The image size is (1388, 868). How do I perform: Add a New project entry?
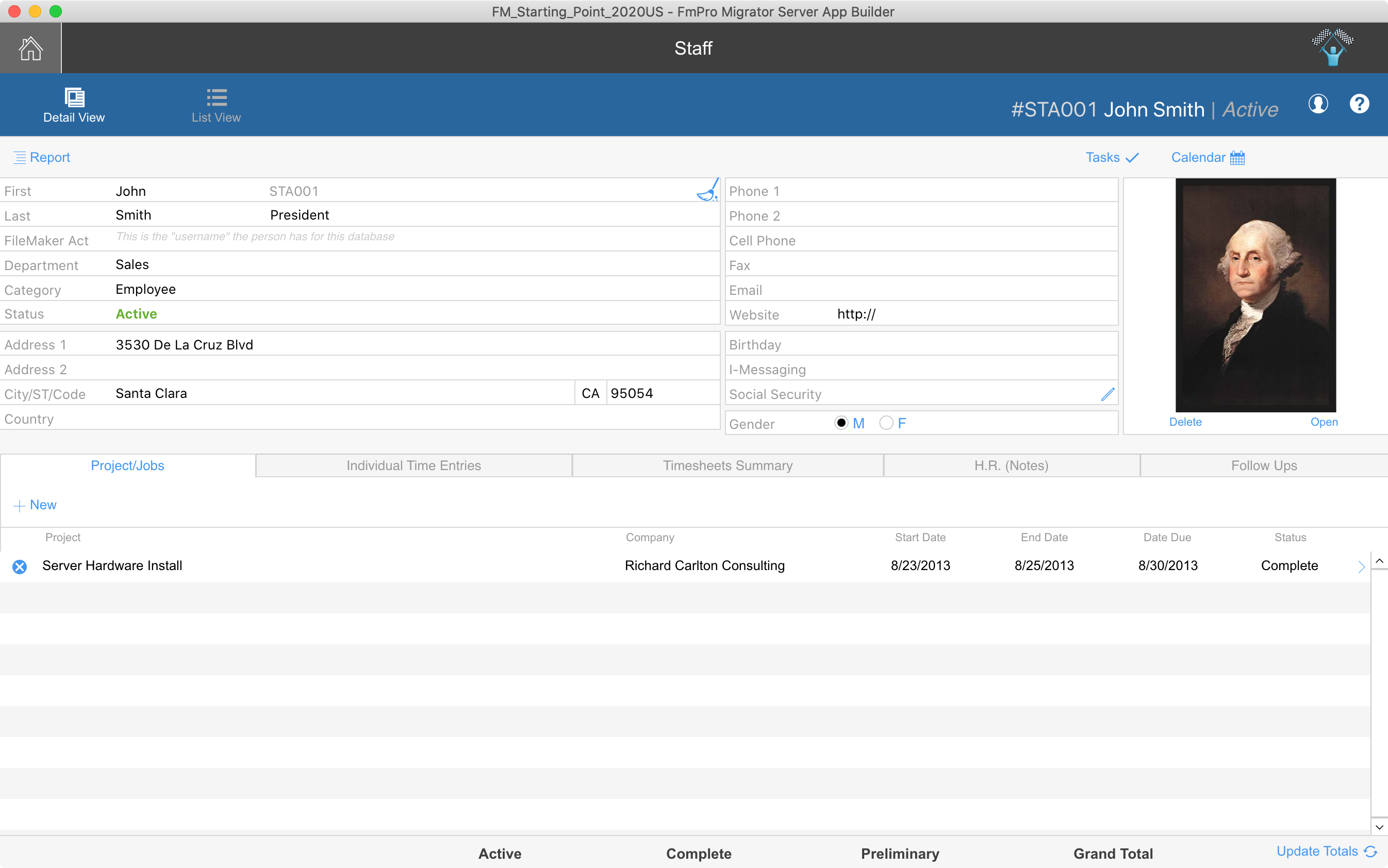tap(35, 505)
